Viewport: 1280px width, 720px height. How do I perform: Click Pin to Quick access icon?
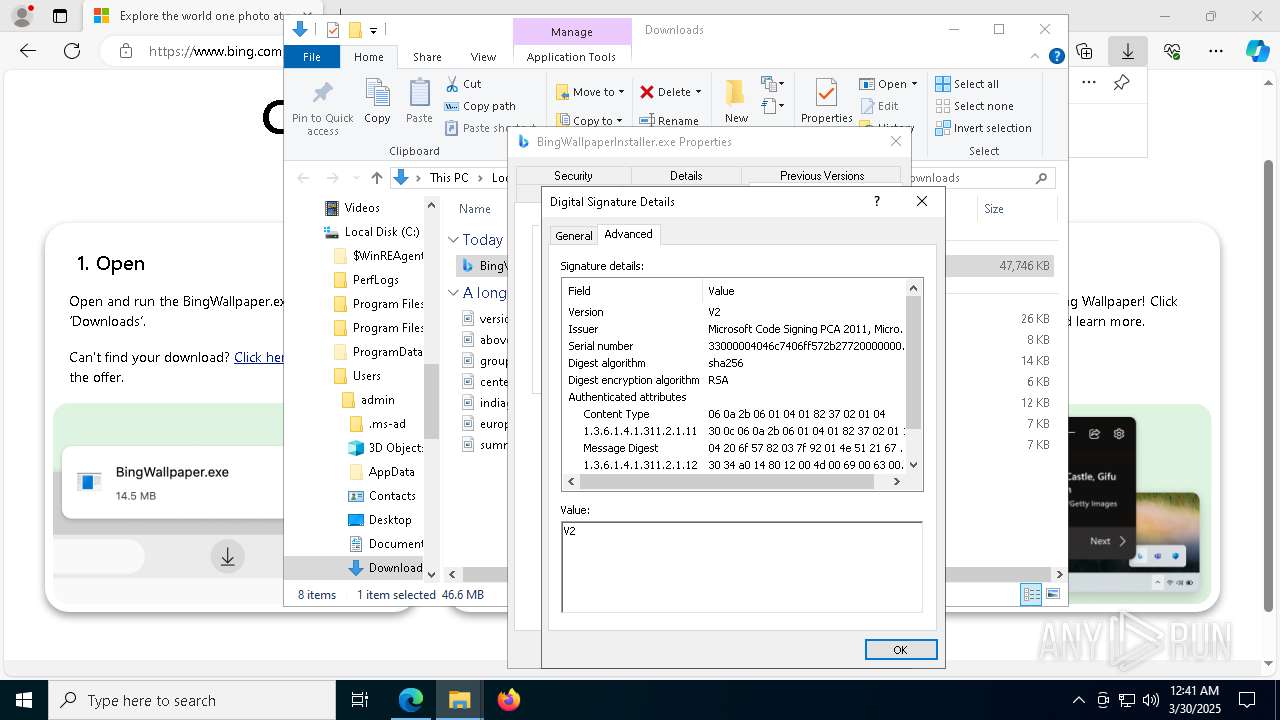point(322,107)
